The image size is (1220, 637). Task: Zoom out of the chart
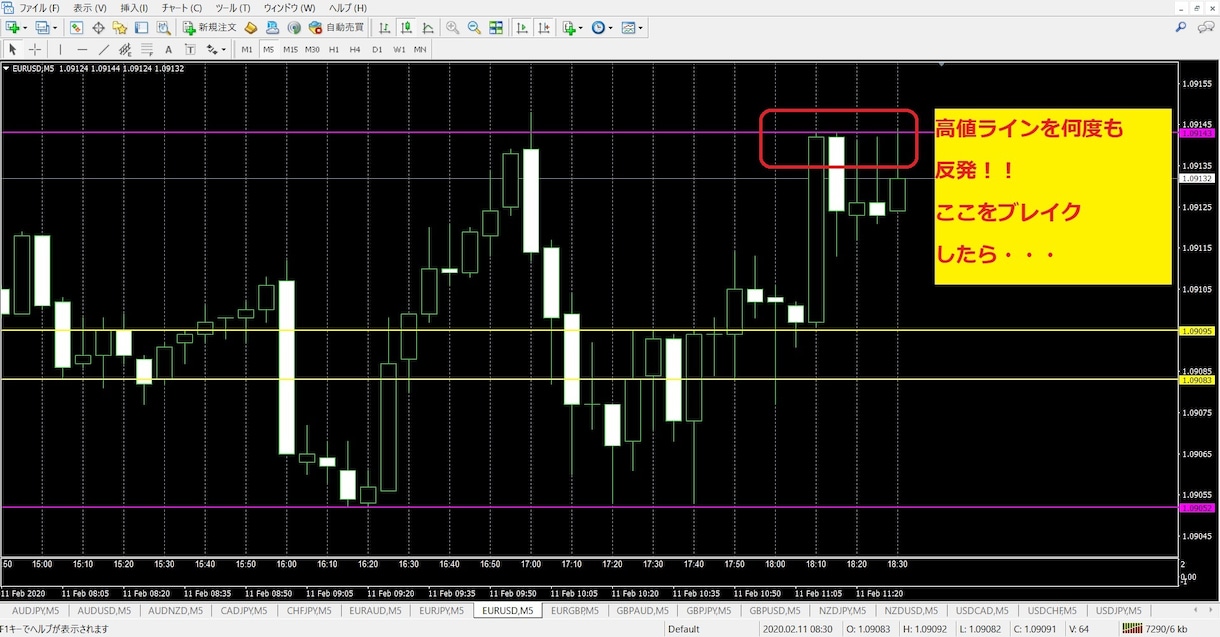click(x=474, y=28)
